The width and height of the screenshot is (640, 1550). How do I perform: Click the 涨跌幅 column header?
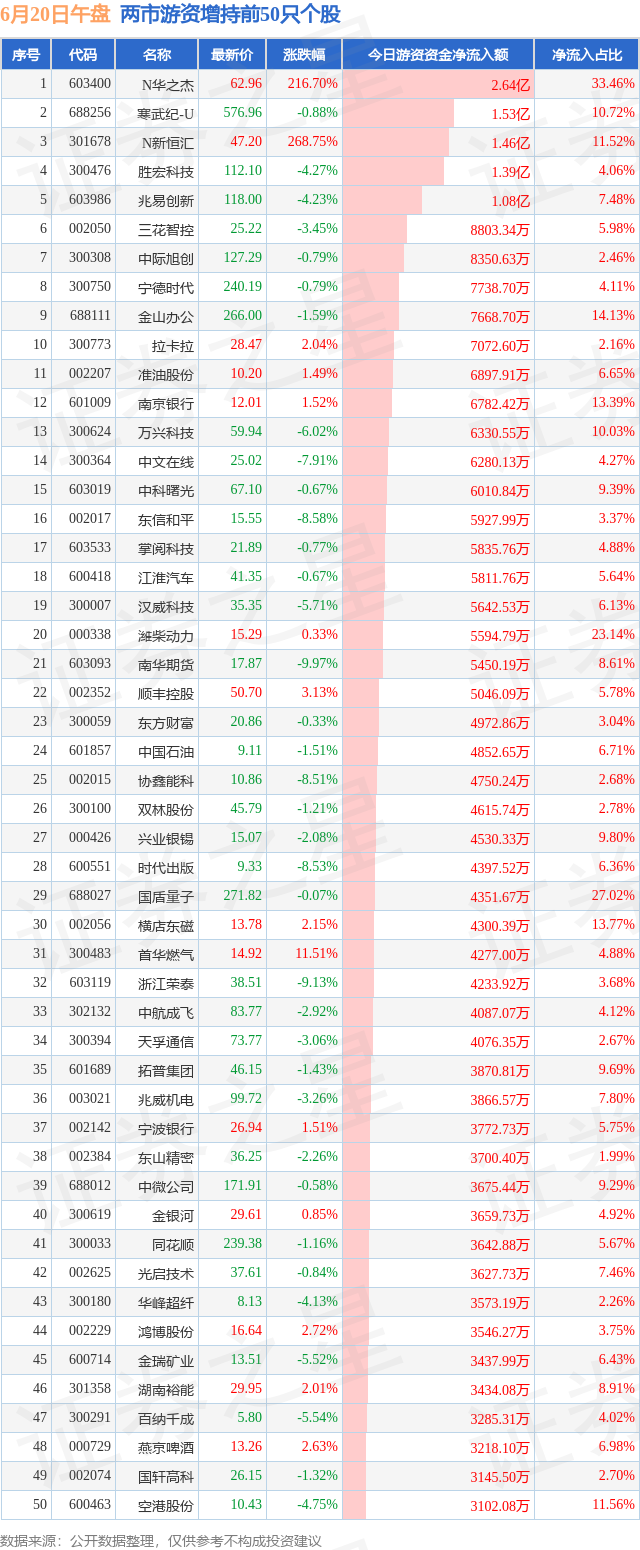coord(304,55)
